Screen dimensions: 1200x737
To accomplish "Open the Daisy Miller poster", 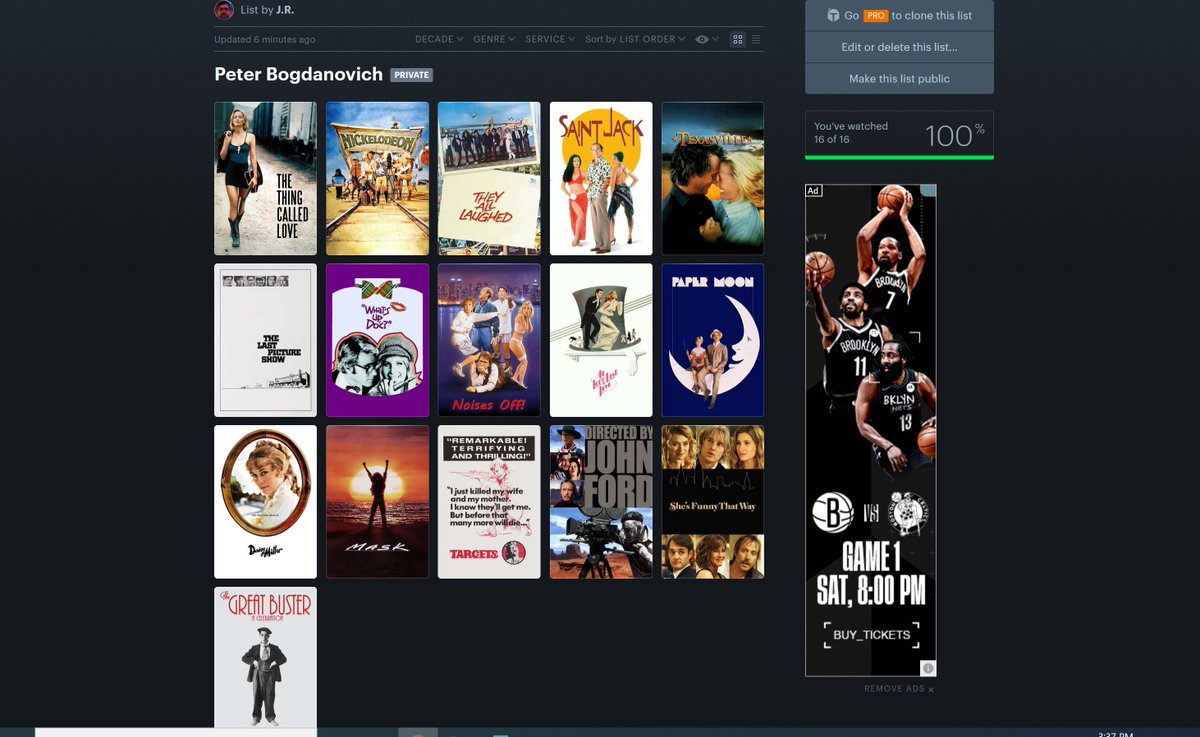I will tap(265, 502).
